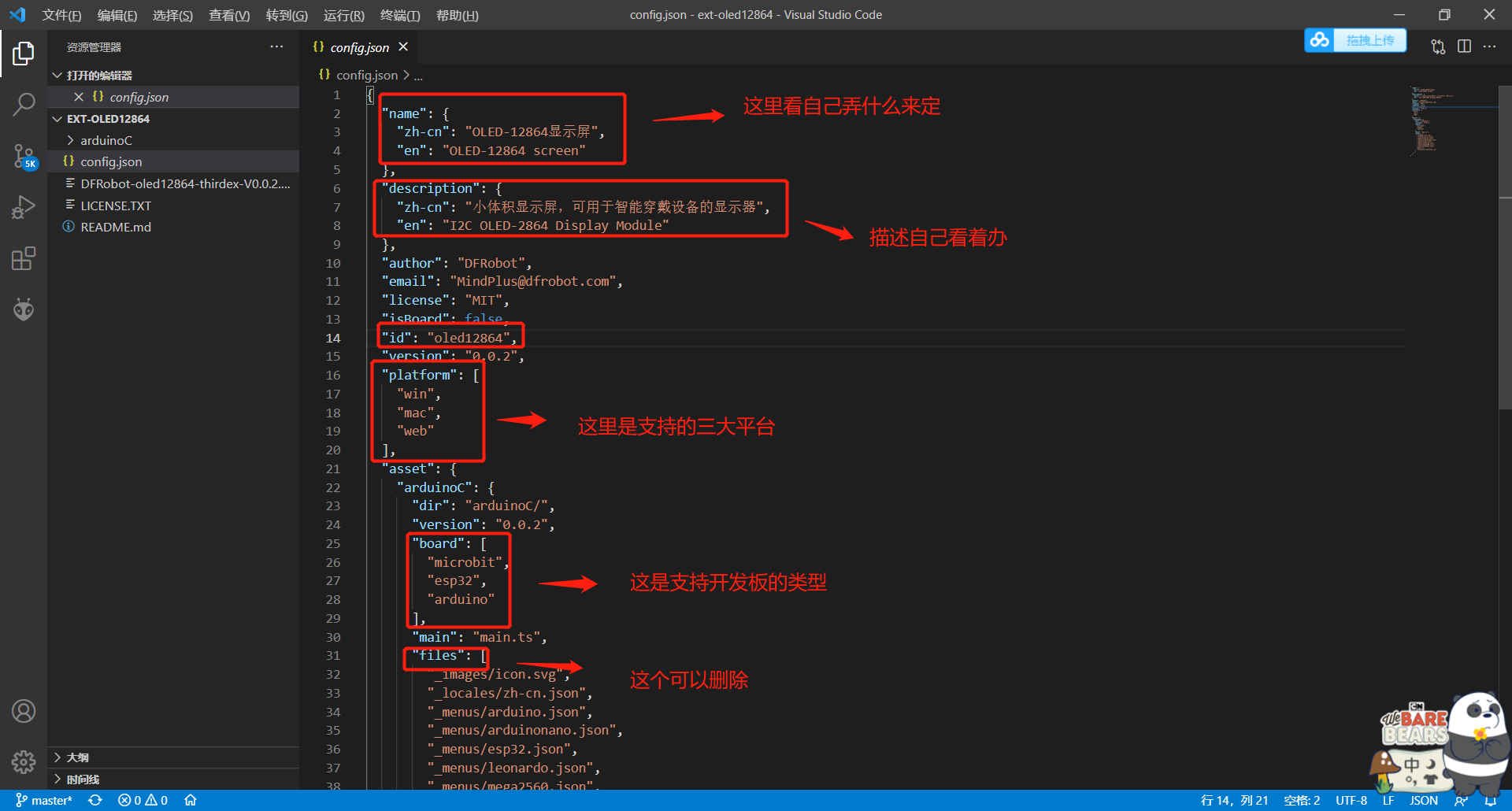Open README.md in the explorer

(x=173, y=227)
